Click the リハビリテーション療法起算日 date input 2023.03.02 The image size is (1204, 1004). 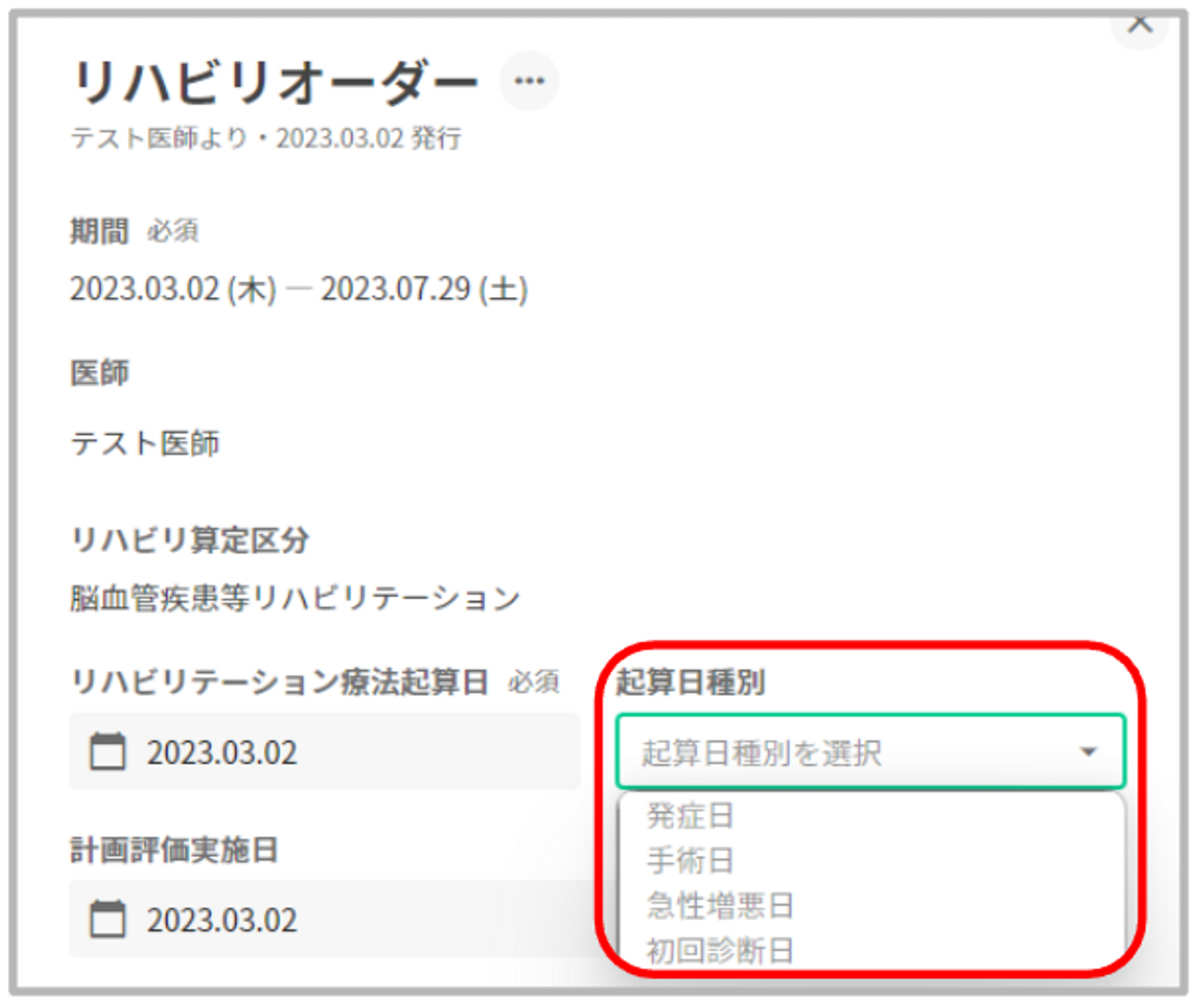[223, 753]
